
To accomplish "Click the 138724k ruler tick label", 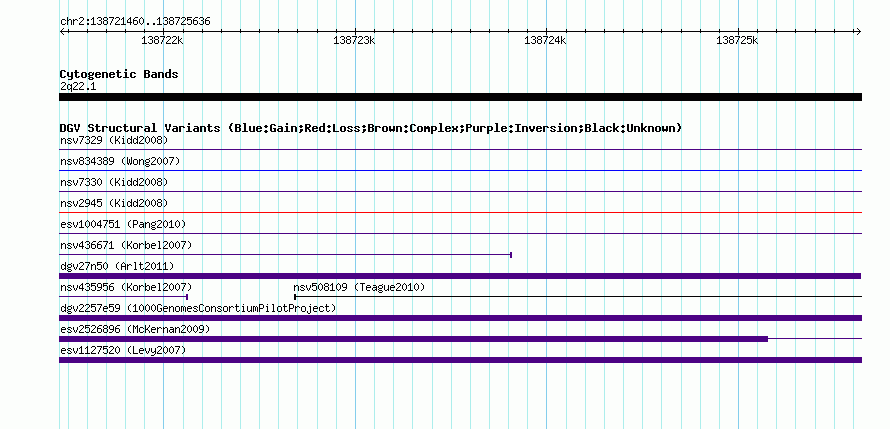I will click(x=545, y=40).
